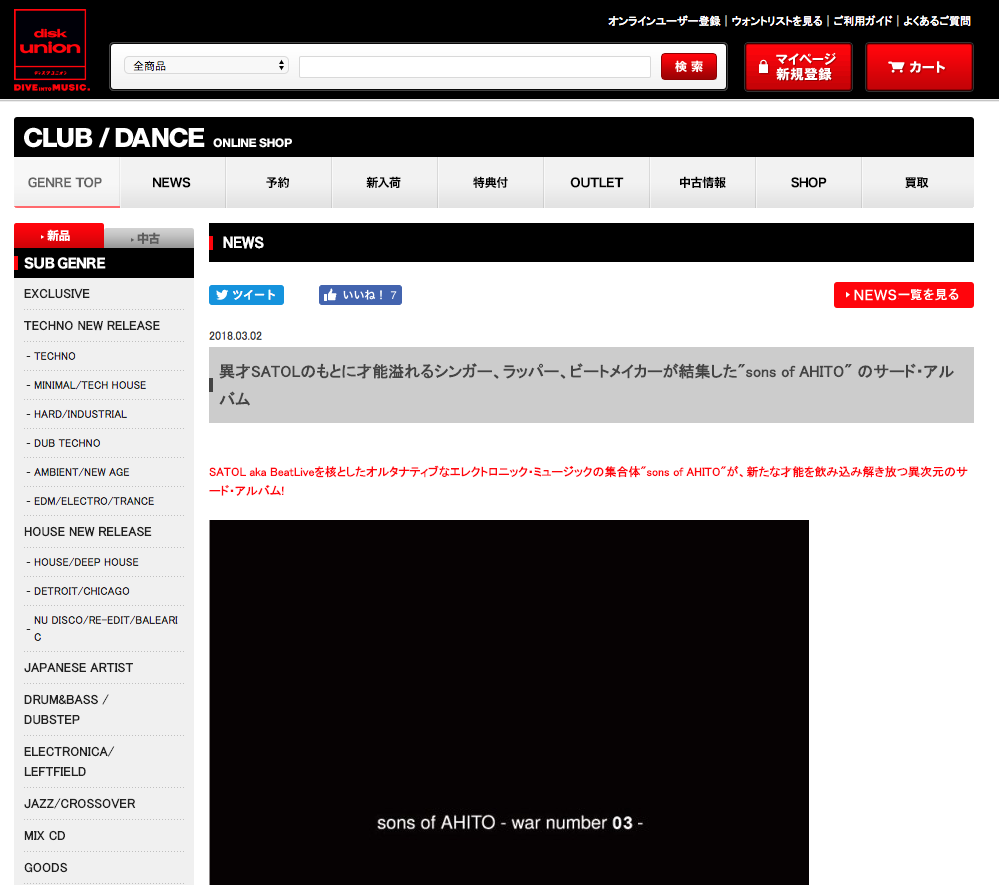The image size is (999, 885).
Task: Open GOODS sub genre
Action: [45, 868]
